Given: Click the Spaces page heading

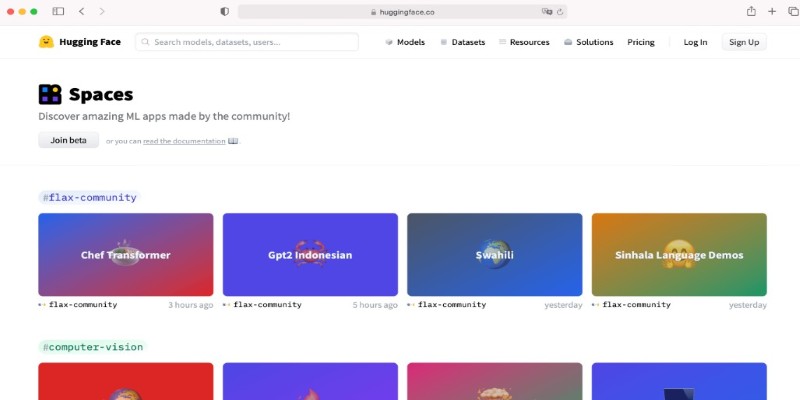Looking at the screenshot, I should [x=101, y=95].
